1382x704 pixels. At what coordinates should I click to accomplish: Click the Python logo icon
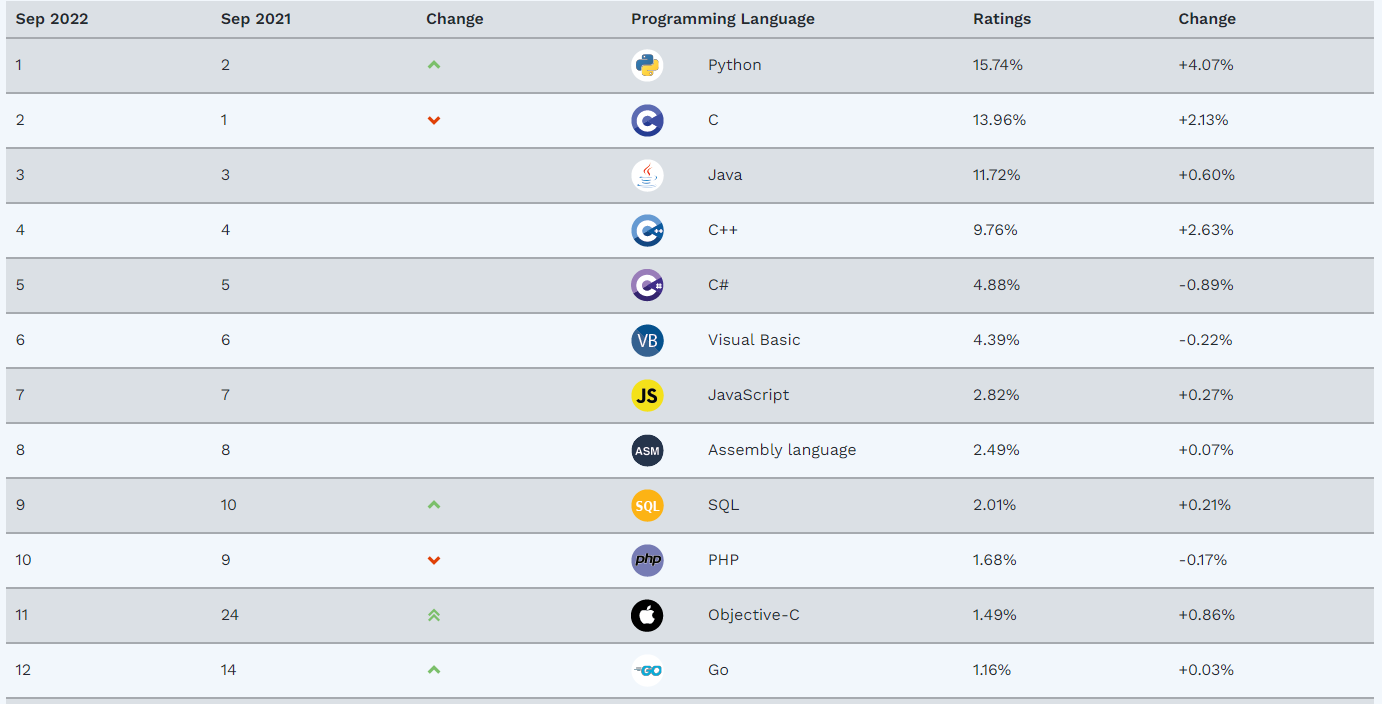(647, 65)
